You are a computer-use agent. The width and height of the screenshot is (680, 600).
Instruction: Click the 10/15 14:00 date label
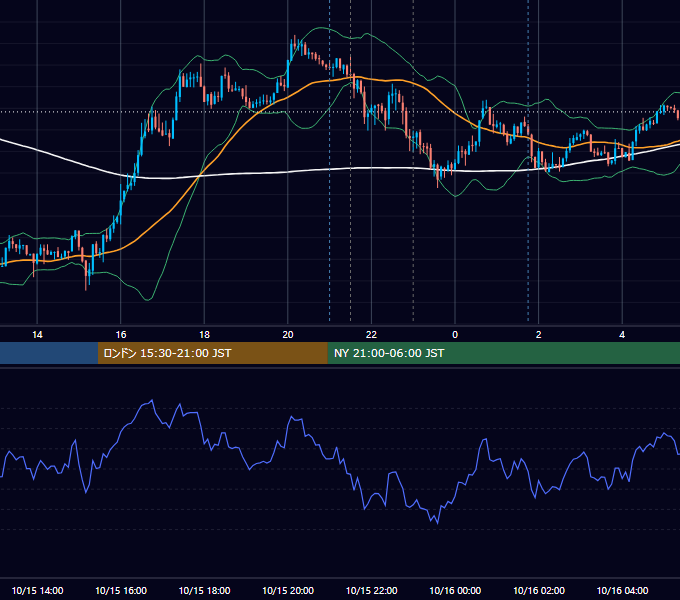click(x=37, y=590)
